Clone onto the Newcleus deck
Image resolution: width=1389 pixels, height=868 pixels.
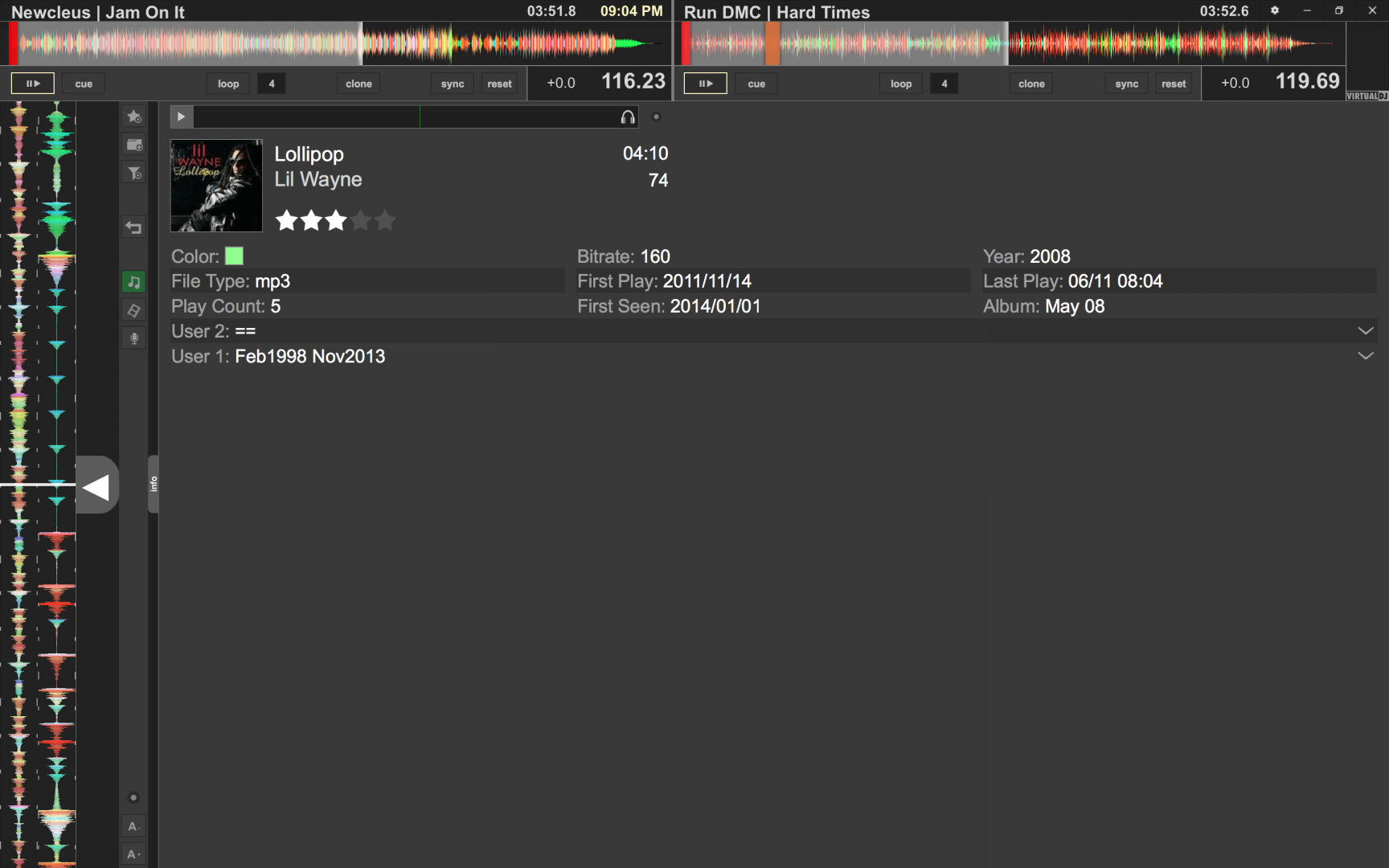[359, 84]
